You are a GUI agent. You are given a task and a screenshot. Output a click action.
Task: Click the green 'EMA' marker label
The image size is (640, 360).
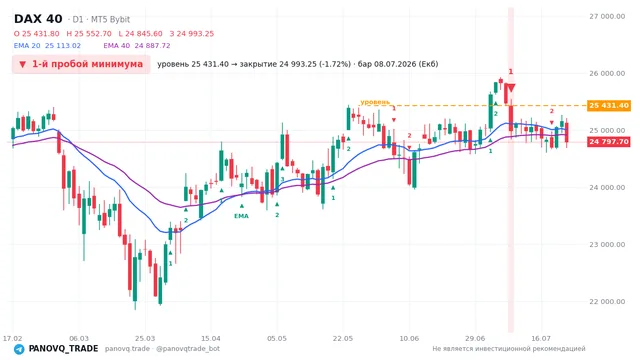tap(241, 216)
